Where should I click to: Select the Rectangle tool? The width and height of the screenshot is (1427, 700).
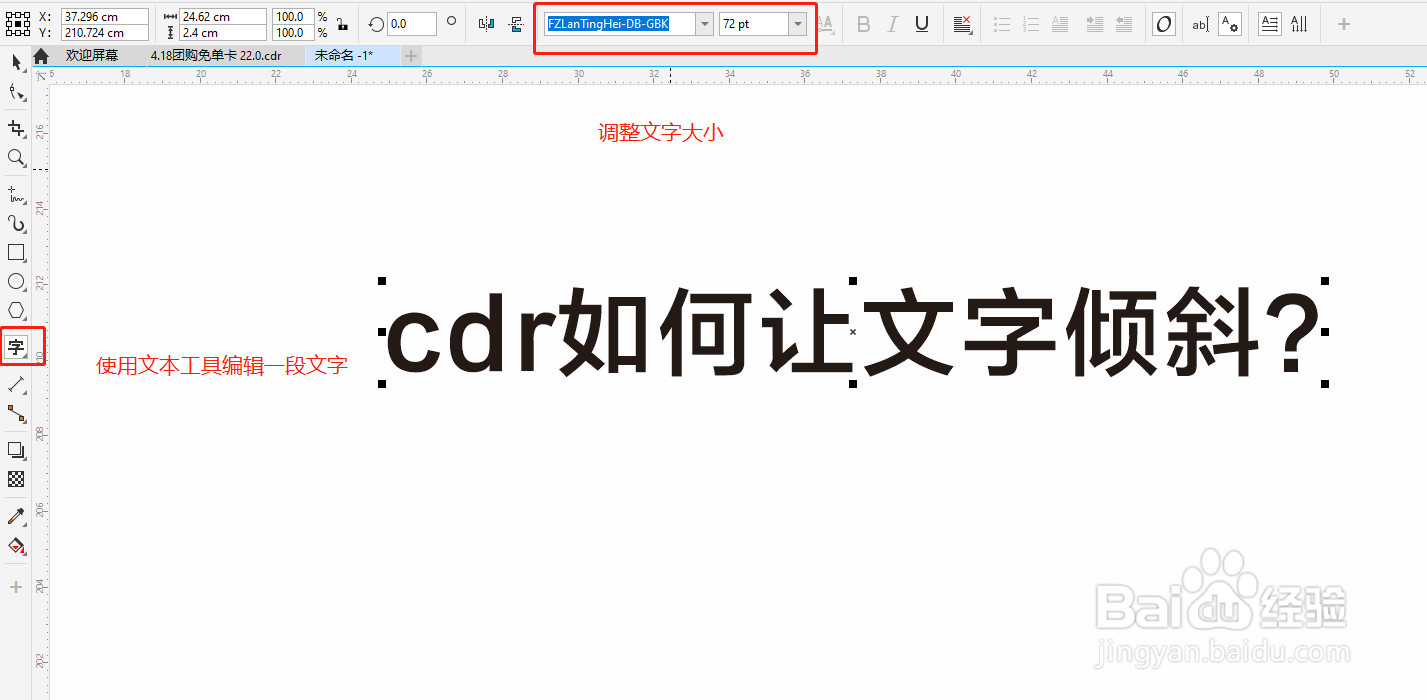tap(16, 252)
